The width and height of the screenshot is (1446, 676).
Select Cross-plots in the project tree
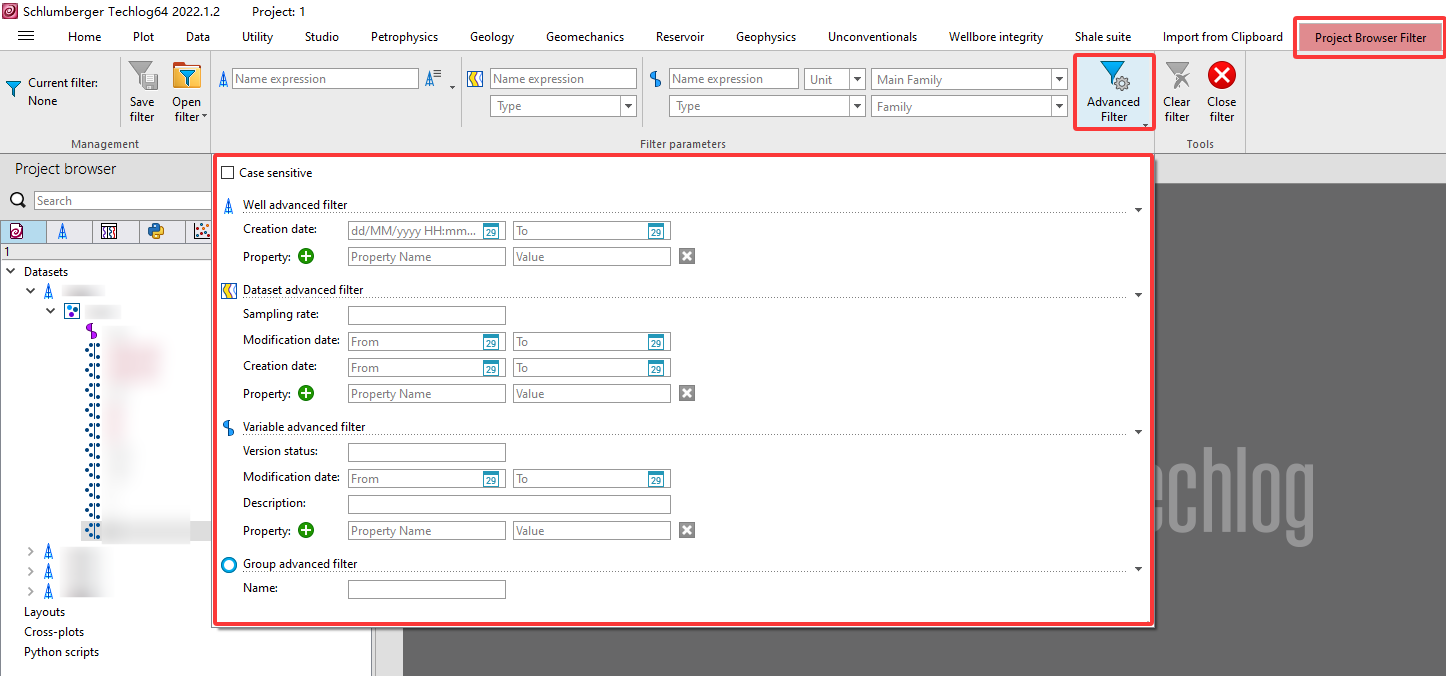click(x=54, y=632)
